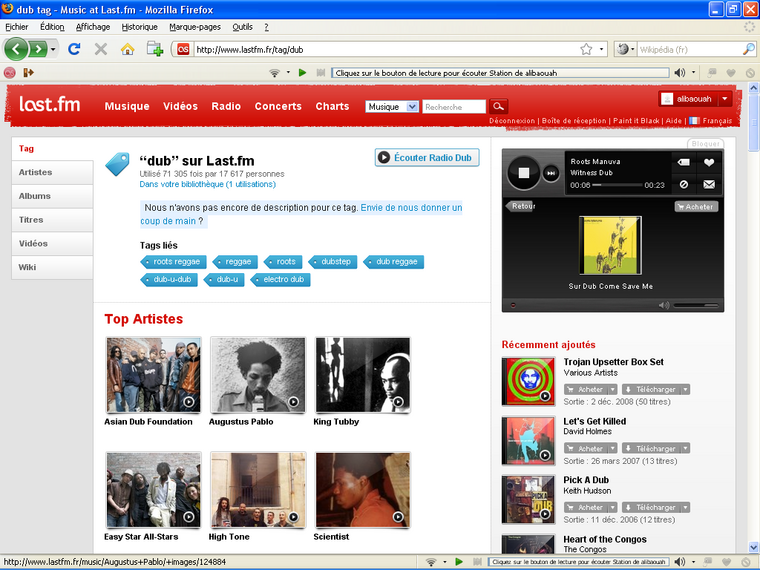
Task: Open the Télécharger dropdown for Trojan Upsetter Box Set
Action: (x=686, y=389)
